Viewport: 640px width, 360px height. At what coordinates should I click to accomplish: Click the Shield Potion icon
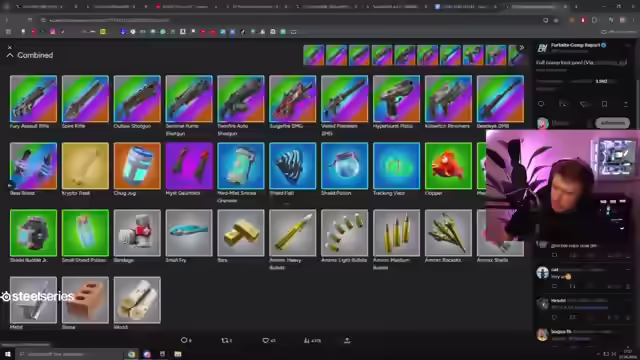pos(344,166)
